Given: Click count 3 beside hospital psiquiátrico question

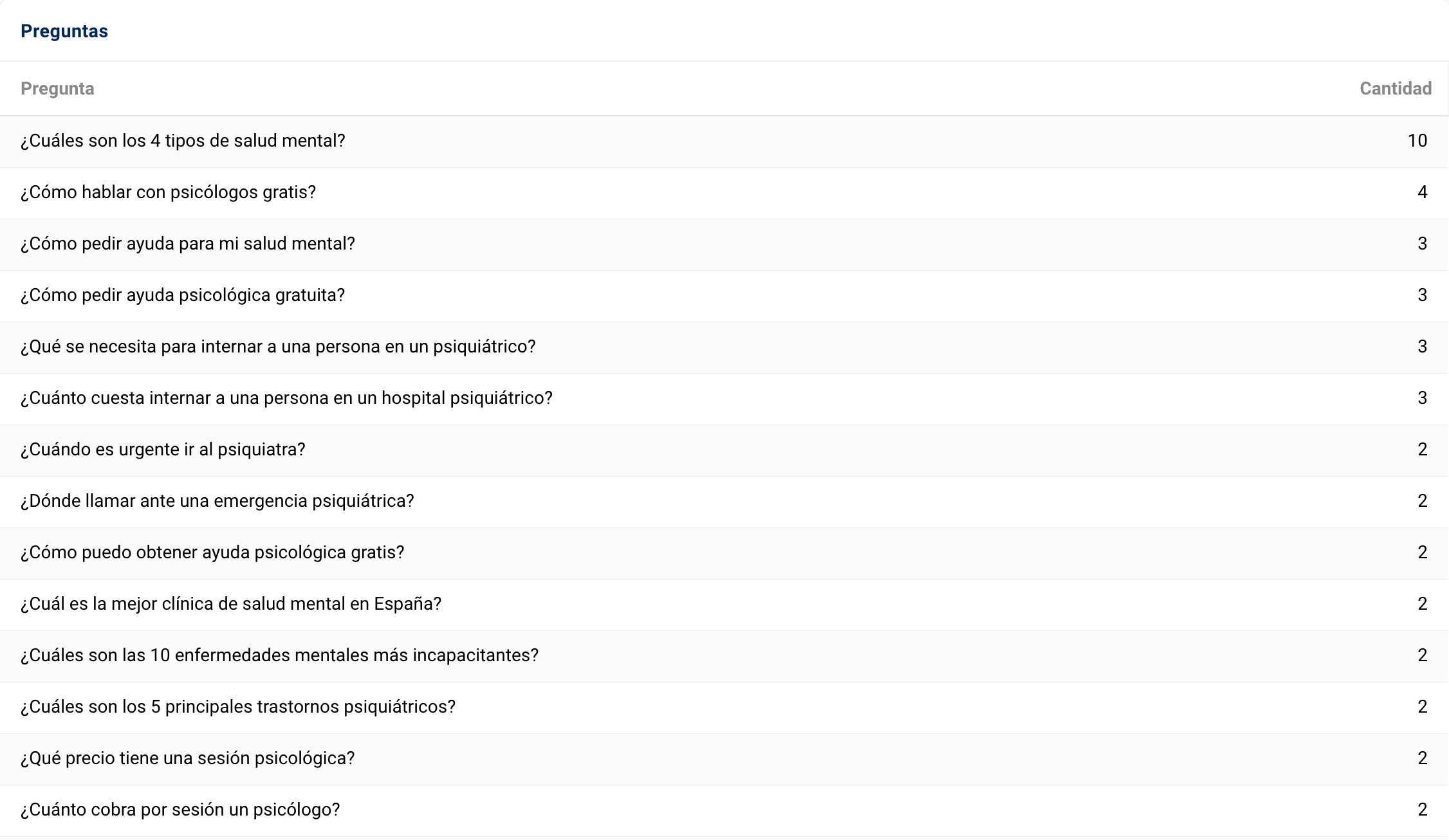Looking at the screenshot, I should pos(1422,398).
